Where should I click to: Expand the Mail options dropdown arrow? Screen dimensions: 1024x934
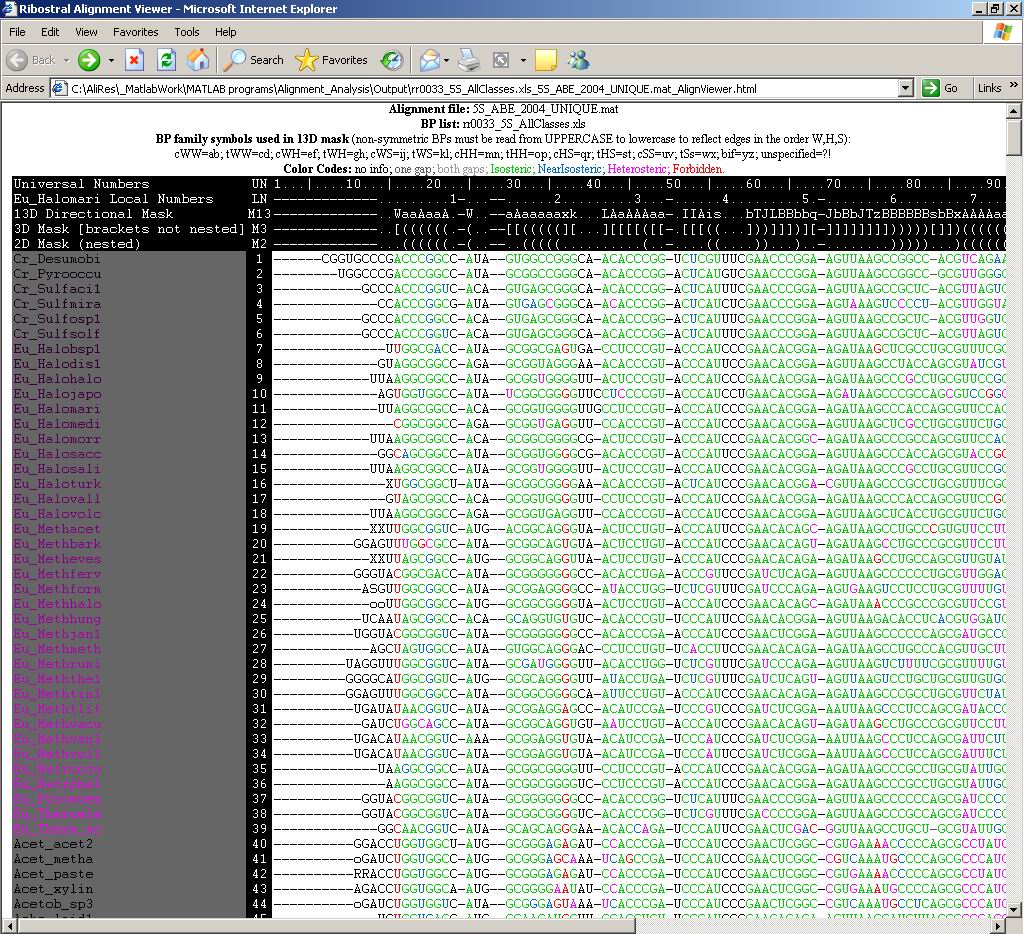point(446,60)
